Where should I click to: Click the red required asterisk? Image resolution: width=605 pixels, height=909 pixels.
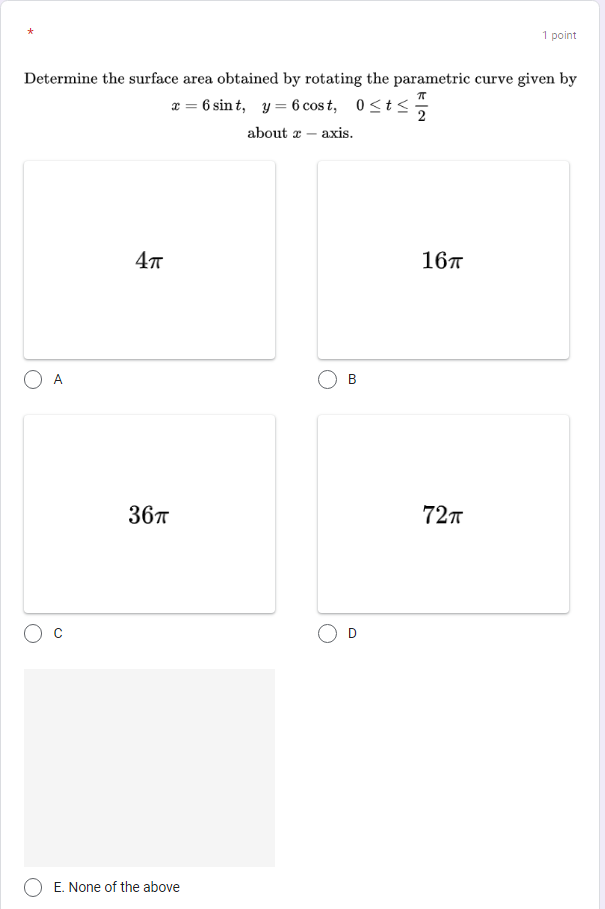(29, 33)
